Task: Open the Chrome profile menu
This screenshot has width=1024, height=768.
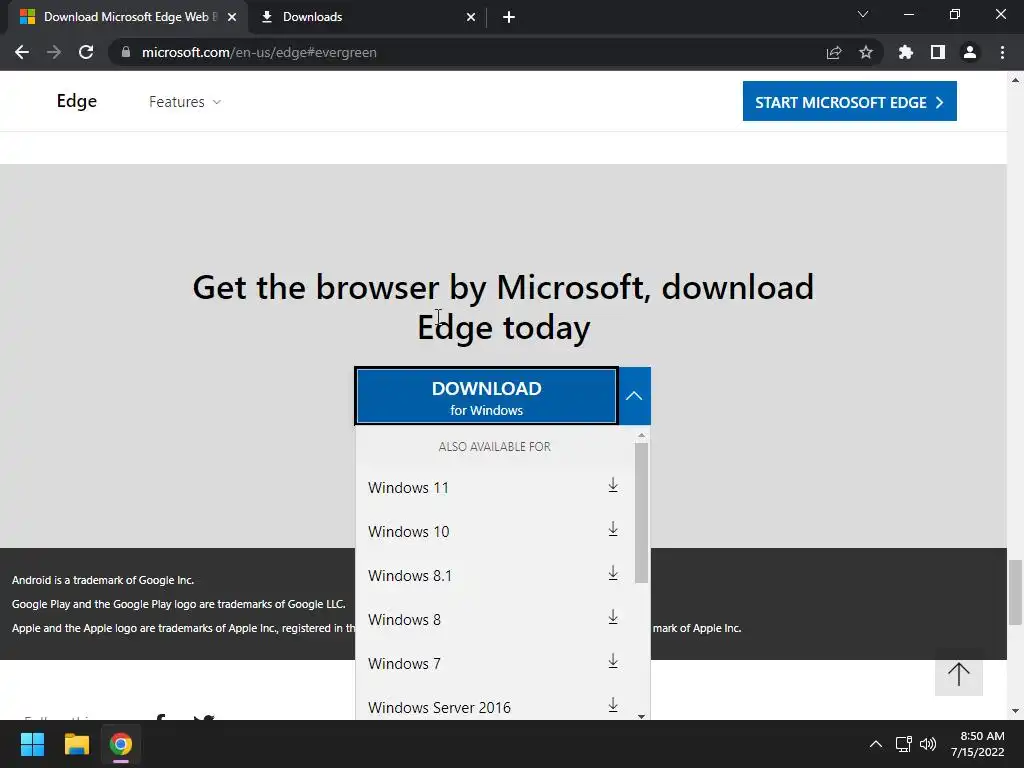Action: point(970,52)
